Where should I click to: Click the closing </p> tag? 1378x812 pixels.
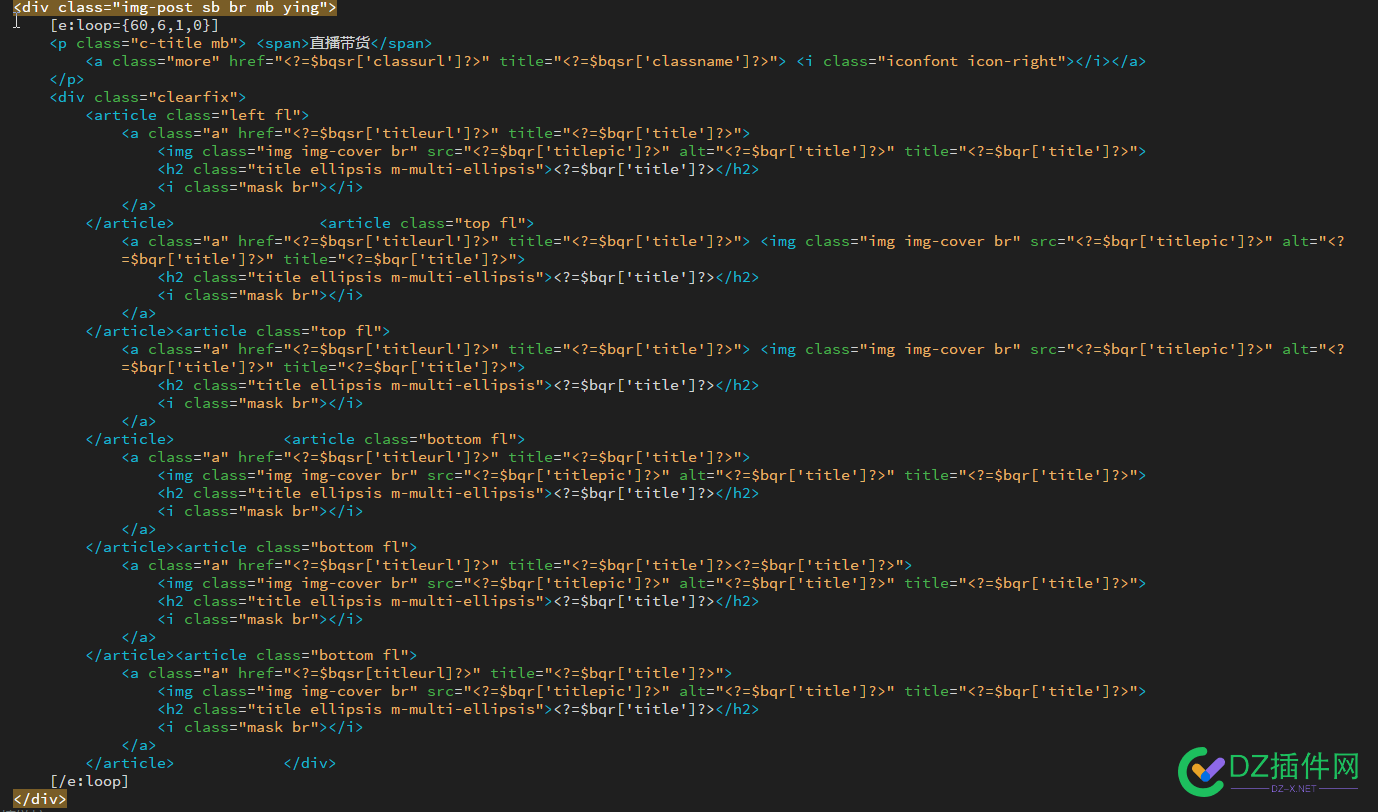pyautogui.click(x=67, y=79)
